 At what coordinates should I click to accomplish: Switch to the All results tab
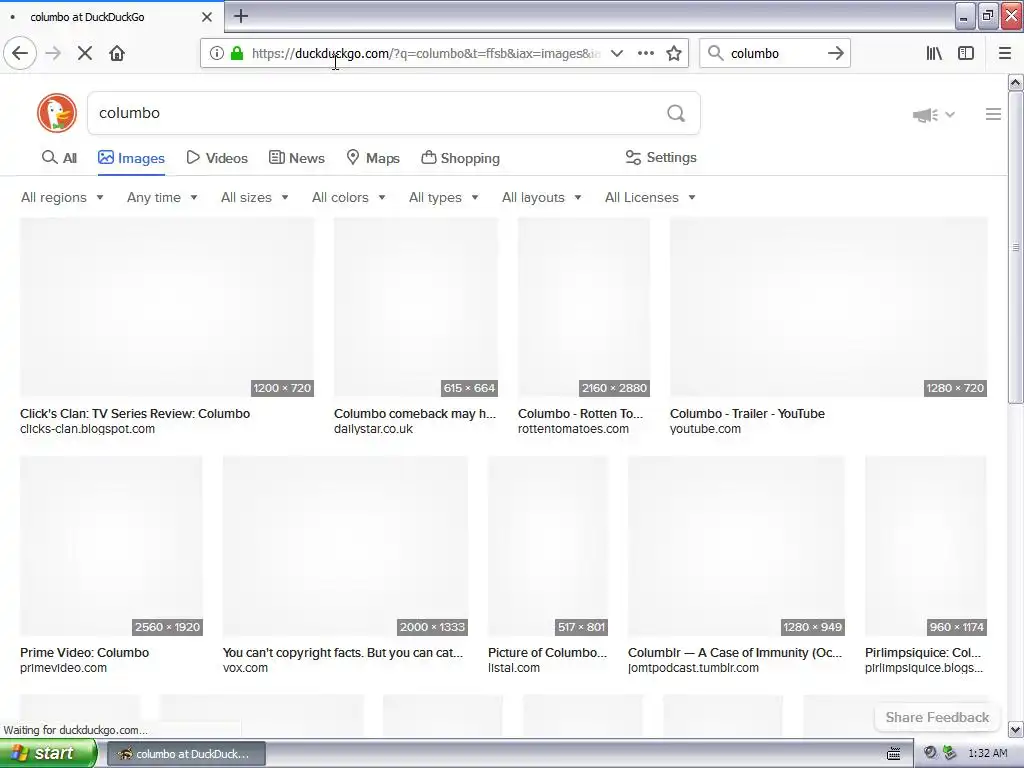[x=59, y=158]
